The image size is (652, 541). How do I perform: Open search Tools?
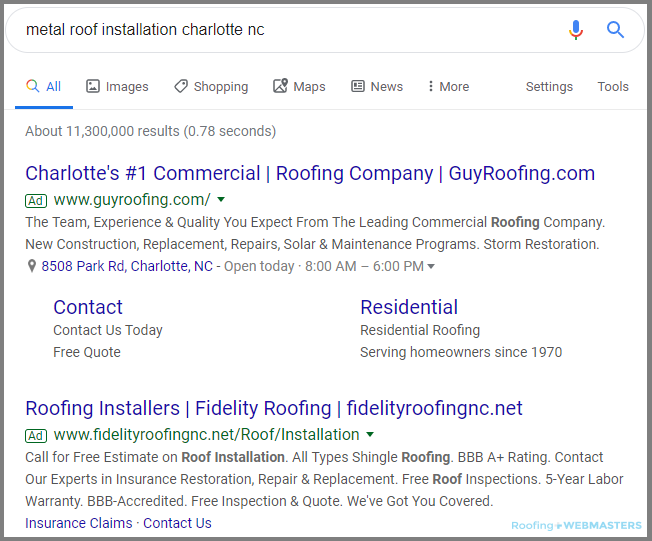pos(613,86)
